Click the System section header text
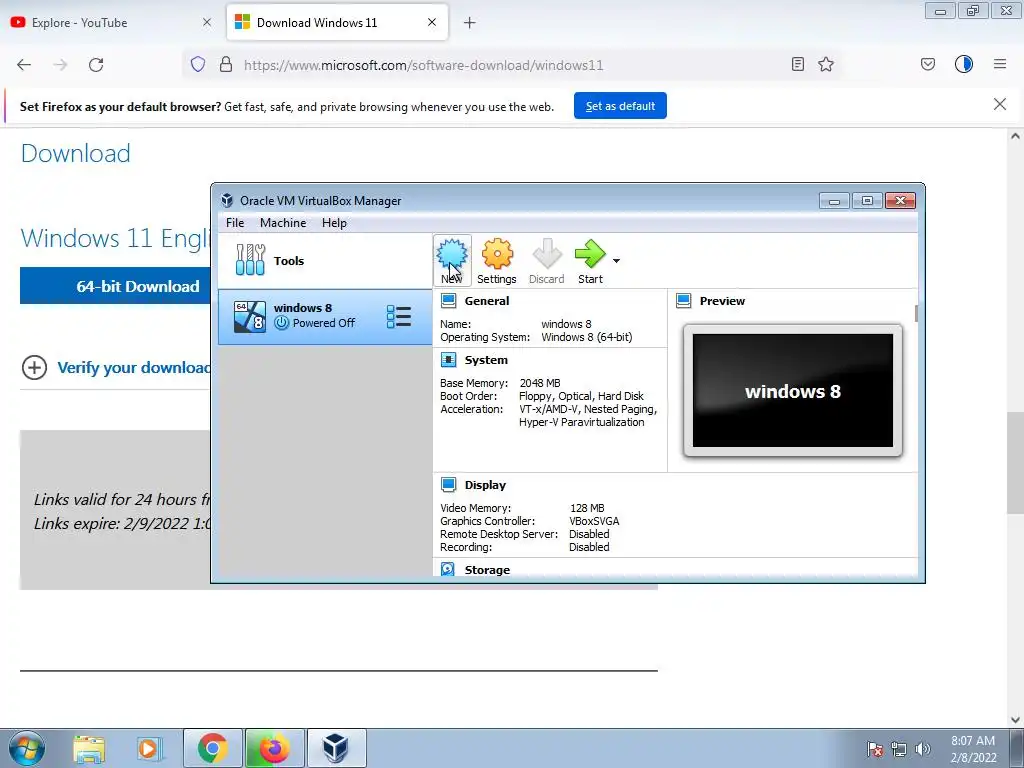The height and width of the screenshot is (768, 1024). (x=486, y=360)
